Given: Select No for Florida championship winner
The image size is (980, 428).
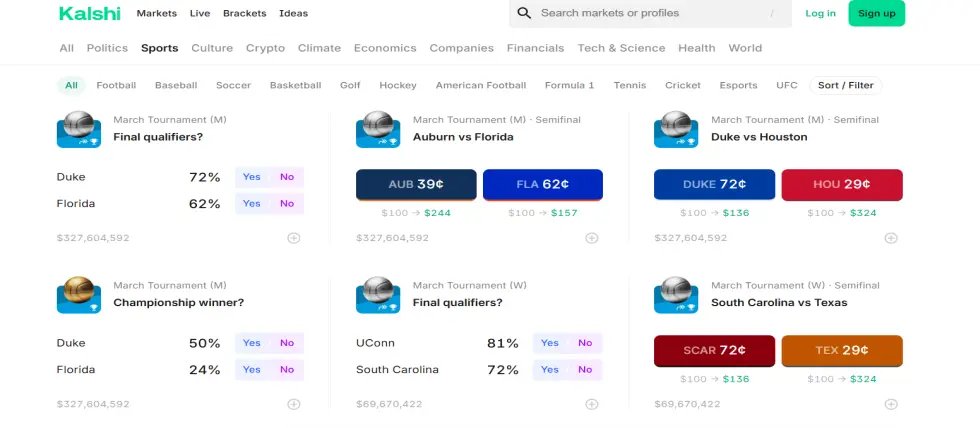Looking at the screenshot, I should (x=287, y=370).
